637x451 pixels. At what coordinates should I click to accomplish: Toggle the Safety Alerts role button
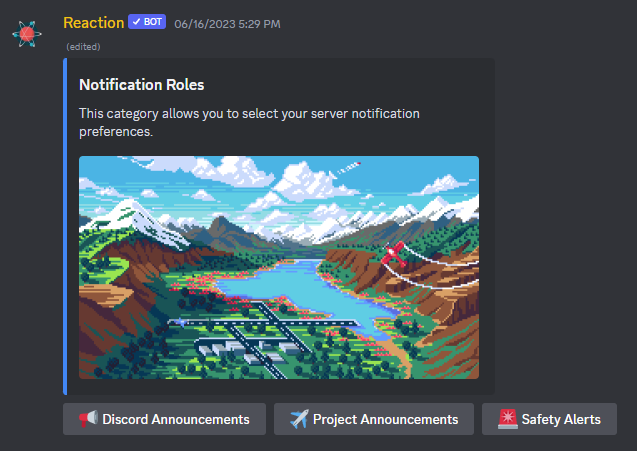[549, 419]
